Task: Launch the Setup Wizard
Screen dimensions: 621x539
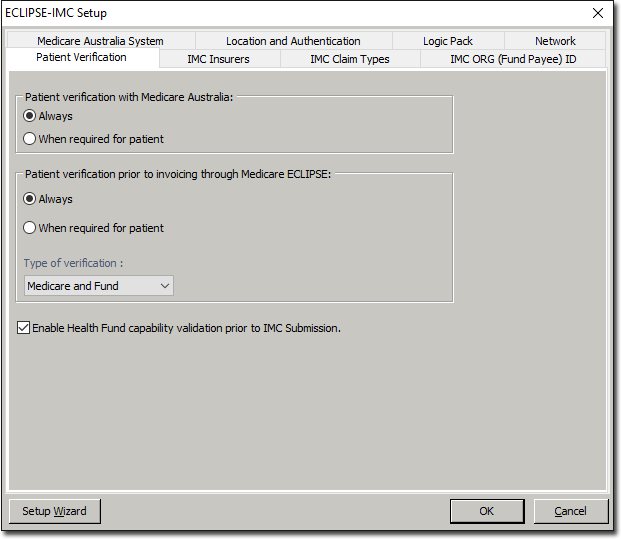Action: (x=55, y=511)
